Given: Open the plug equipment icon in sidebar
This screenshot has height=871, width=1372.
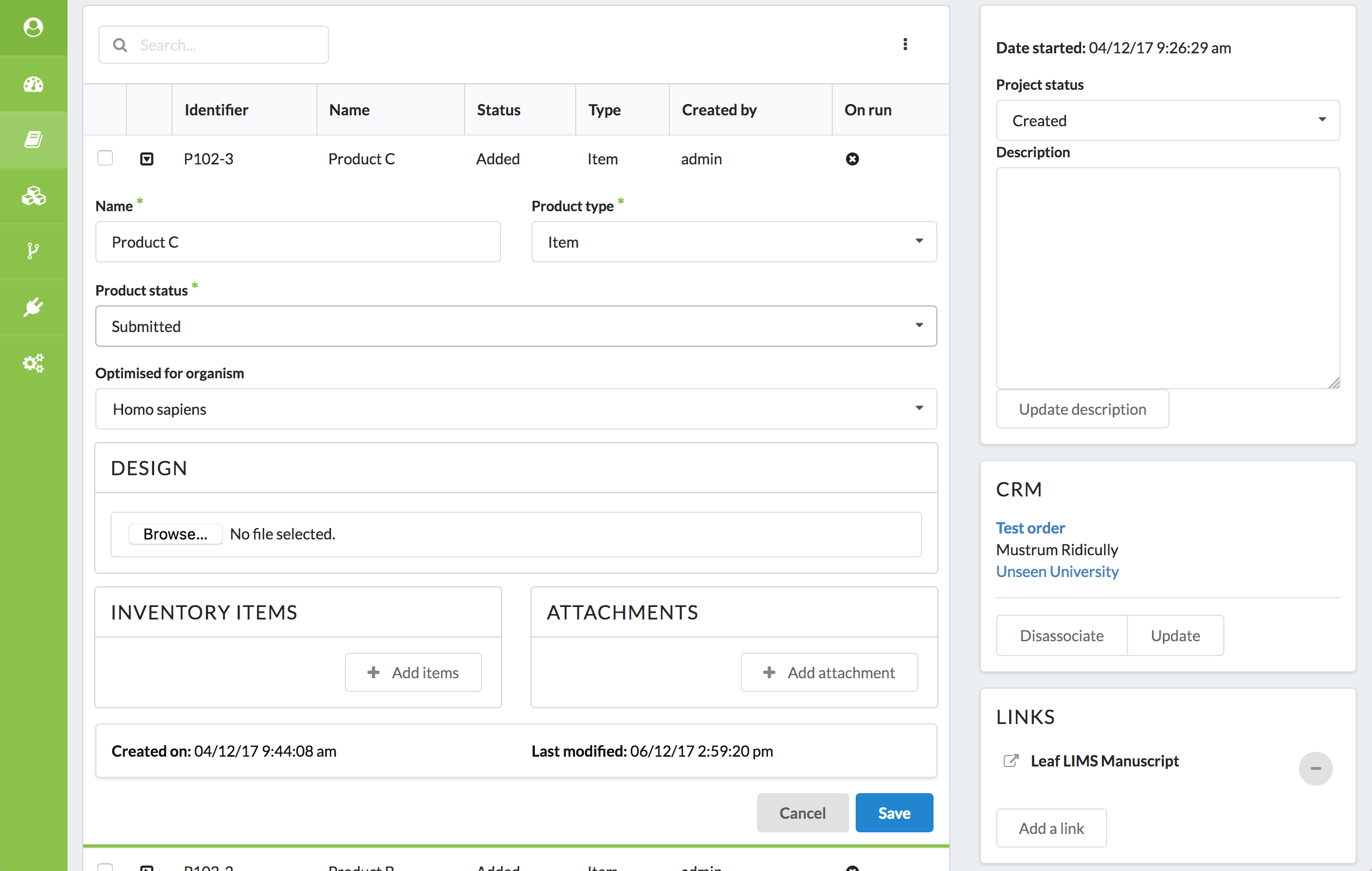Looking at the screenshot, I should 33,307.
